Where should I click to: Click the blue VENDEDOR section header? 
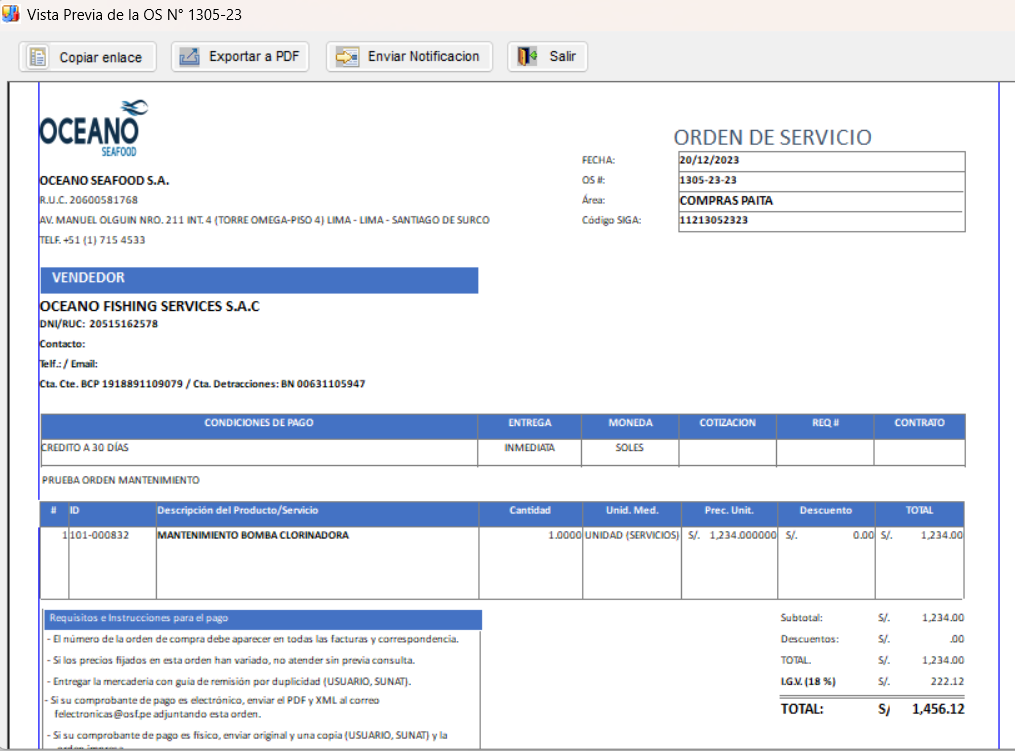click(258, 279)
